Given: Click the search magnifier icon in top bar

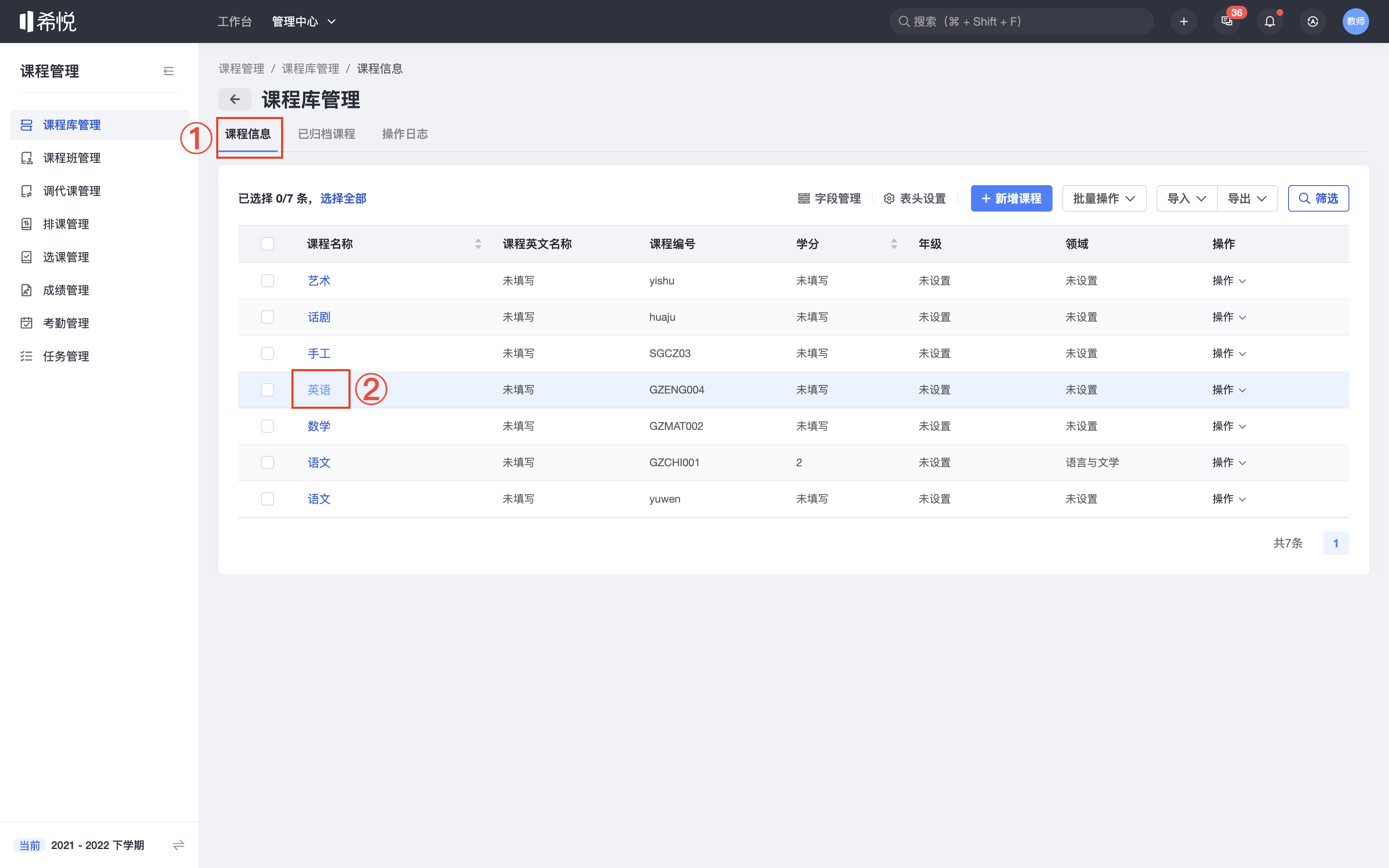Looking at the screenshot, I should (904, 21).
